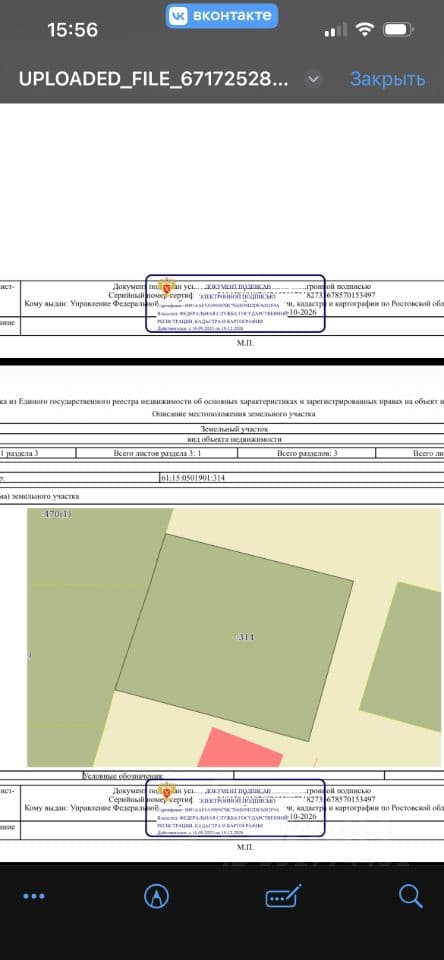
Task: Close the document with Закрыть
Action: [387, 79]
